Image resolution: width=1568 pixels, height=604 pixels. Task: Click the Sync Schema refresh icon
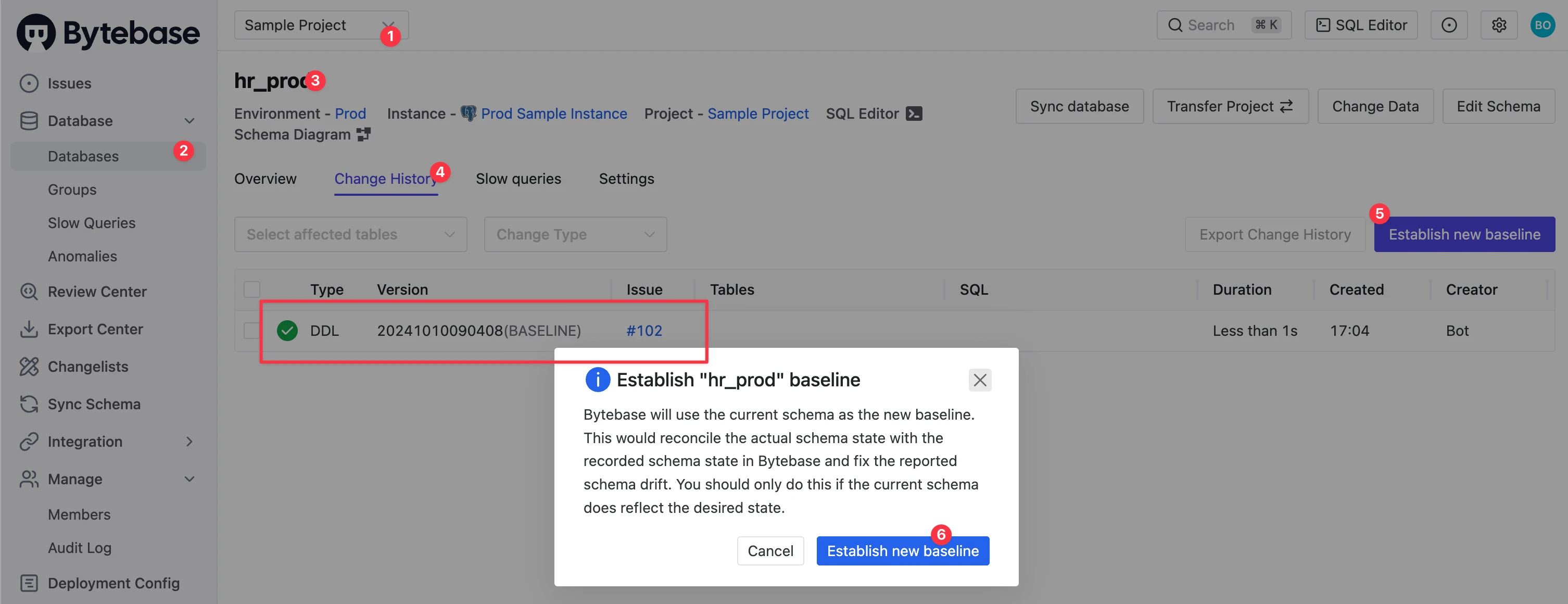click(x=29, y=404)
